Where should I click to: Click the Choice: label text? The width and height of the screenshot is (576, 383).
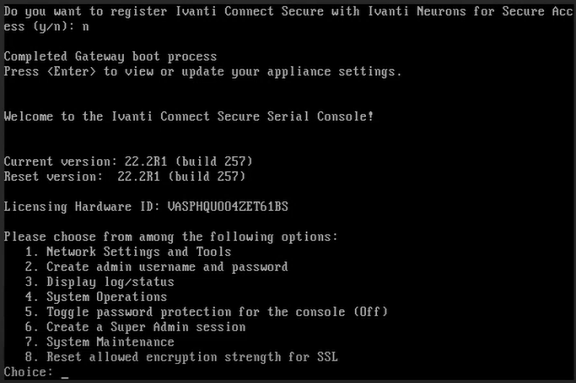28,372
